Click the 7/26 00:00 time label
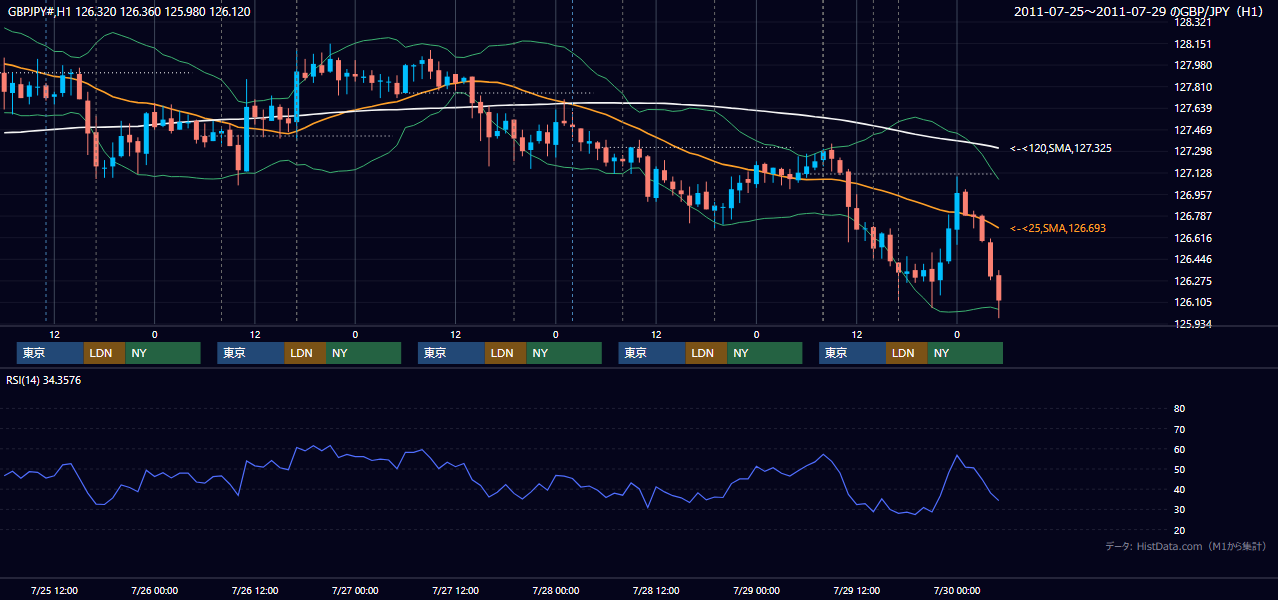This screenshot has width=1278, height=600. point(154,590)
